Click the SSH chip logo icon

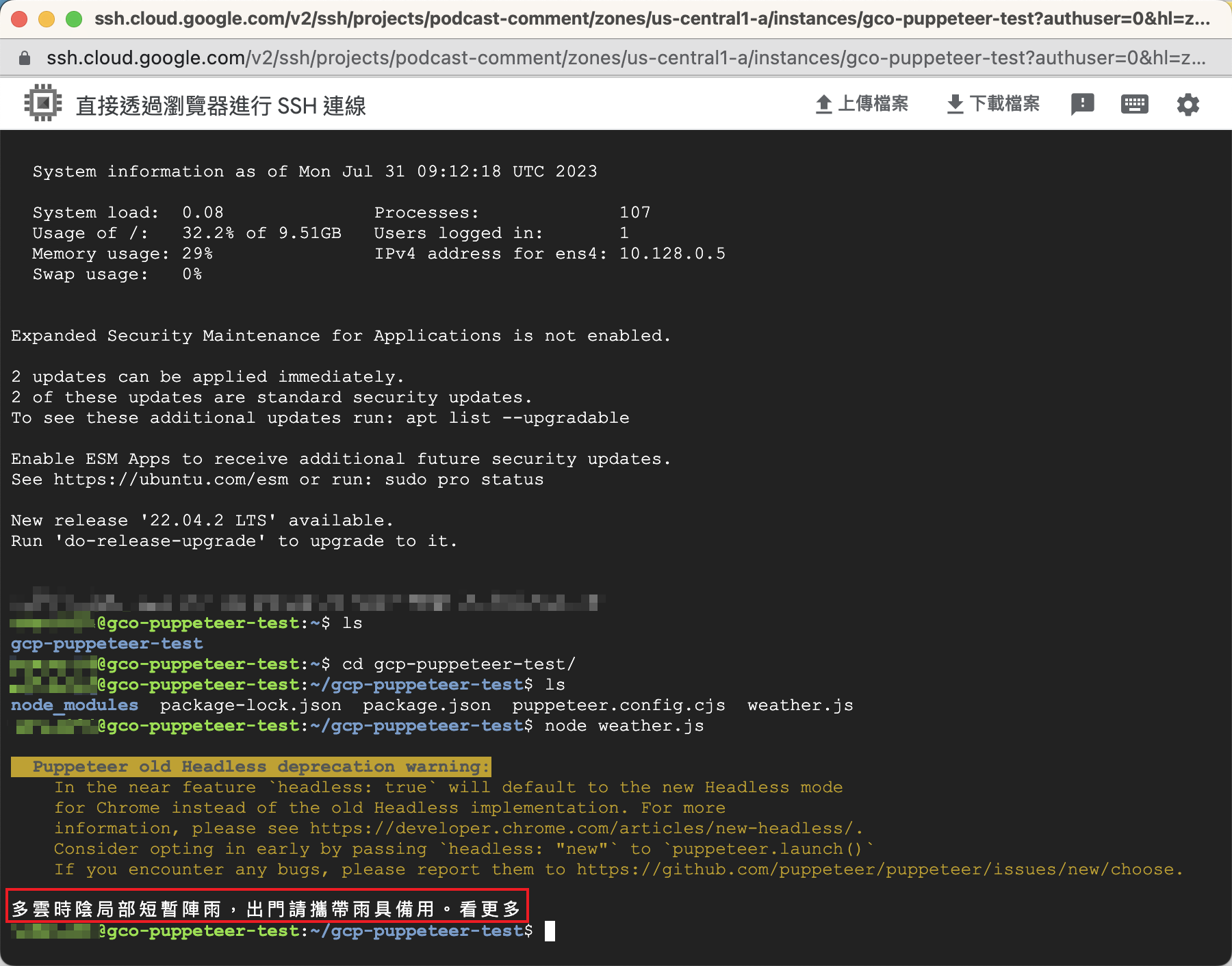(x=43, y=103)
